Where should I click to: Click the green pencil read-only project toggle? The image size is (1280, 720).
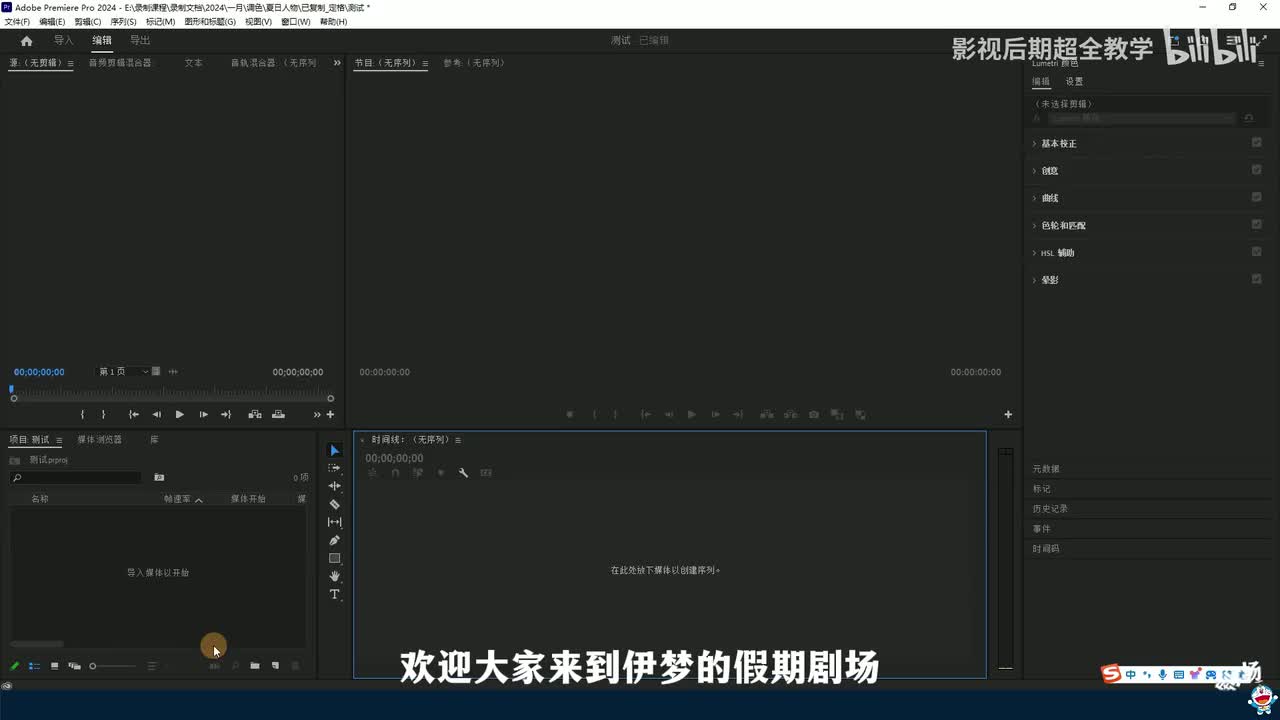click(x=15, y=666)
